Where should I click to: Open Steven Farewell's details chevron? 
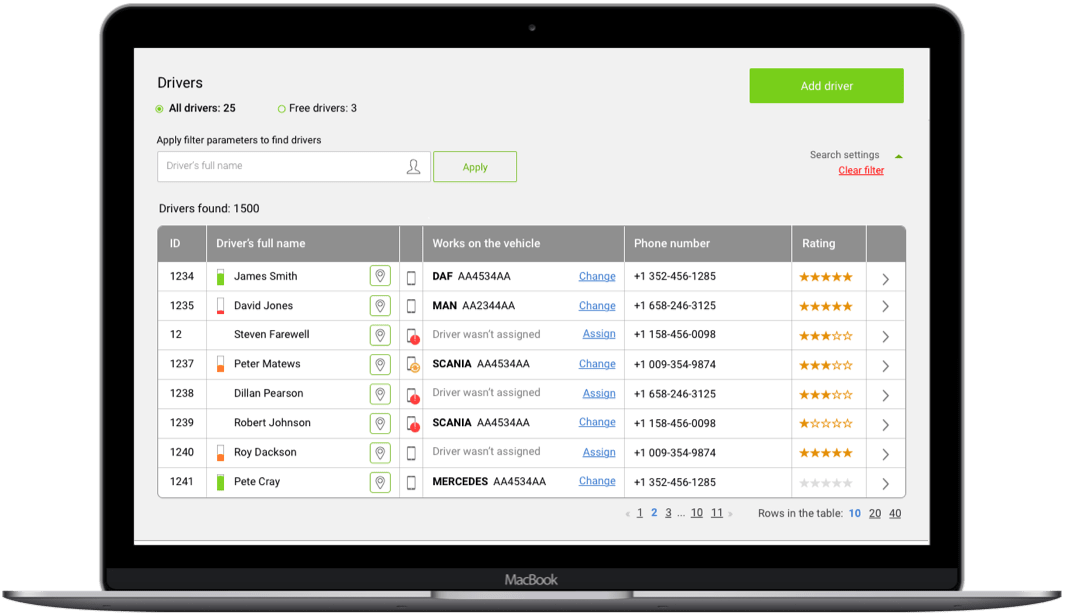pos(885,337)
